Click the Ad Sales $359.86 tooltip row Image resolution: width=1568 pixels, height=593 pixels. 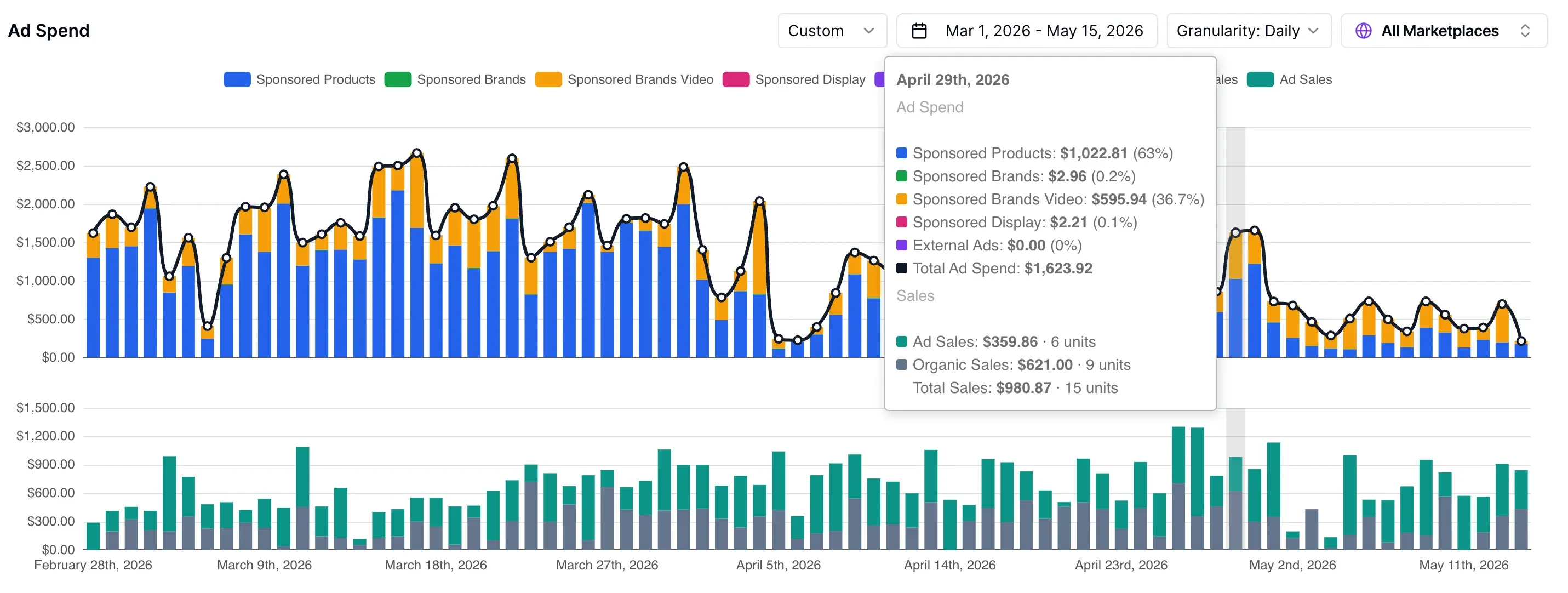(x=996, y=342)
